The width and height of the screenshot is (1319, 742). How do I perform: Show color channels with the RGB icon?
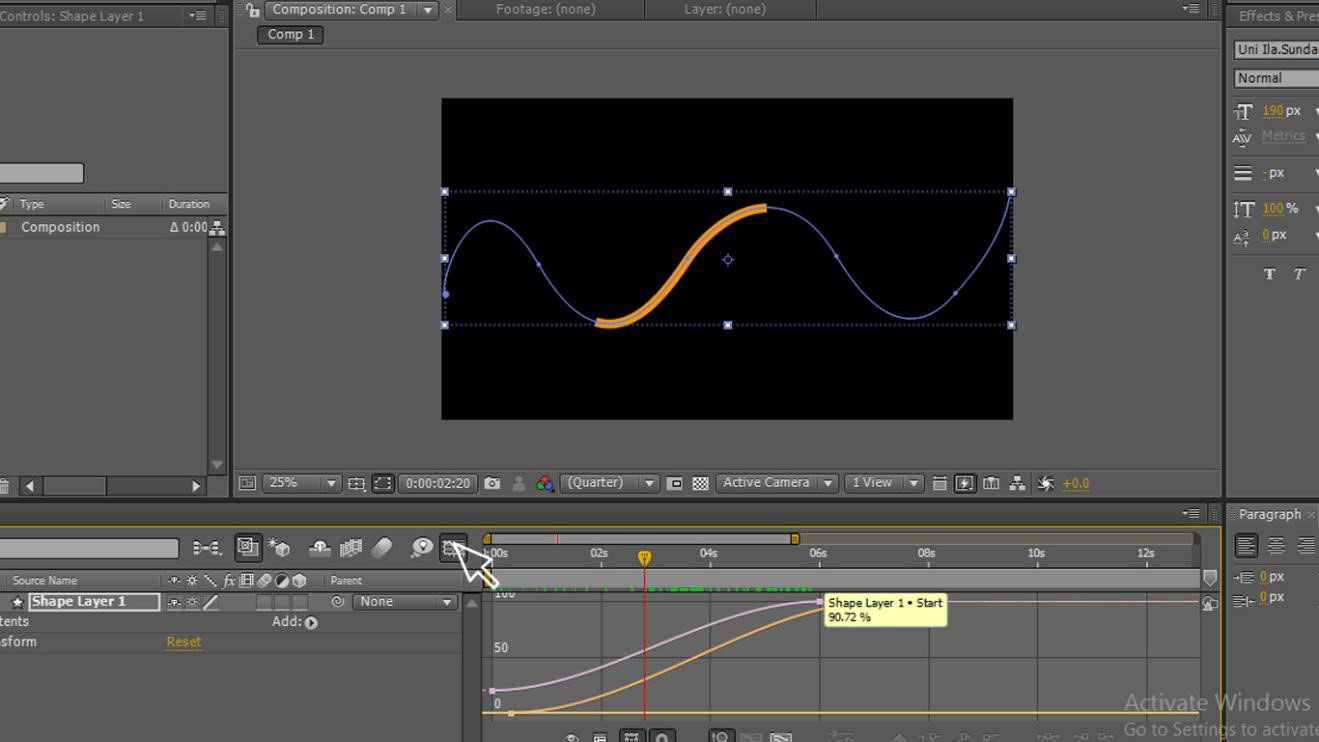tap(544, 483)
